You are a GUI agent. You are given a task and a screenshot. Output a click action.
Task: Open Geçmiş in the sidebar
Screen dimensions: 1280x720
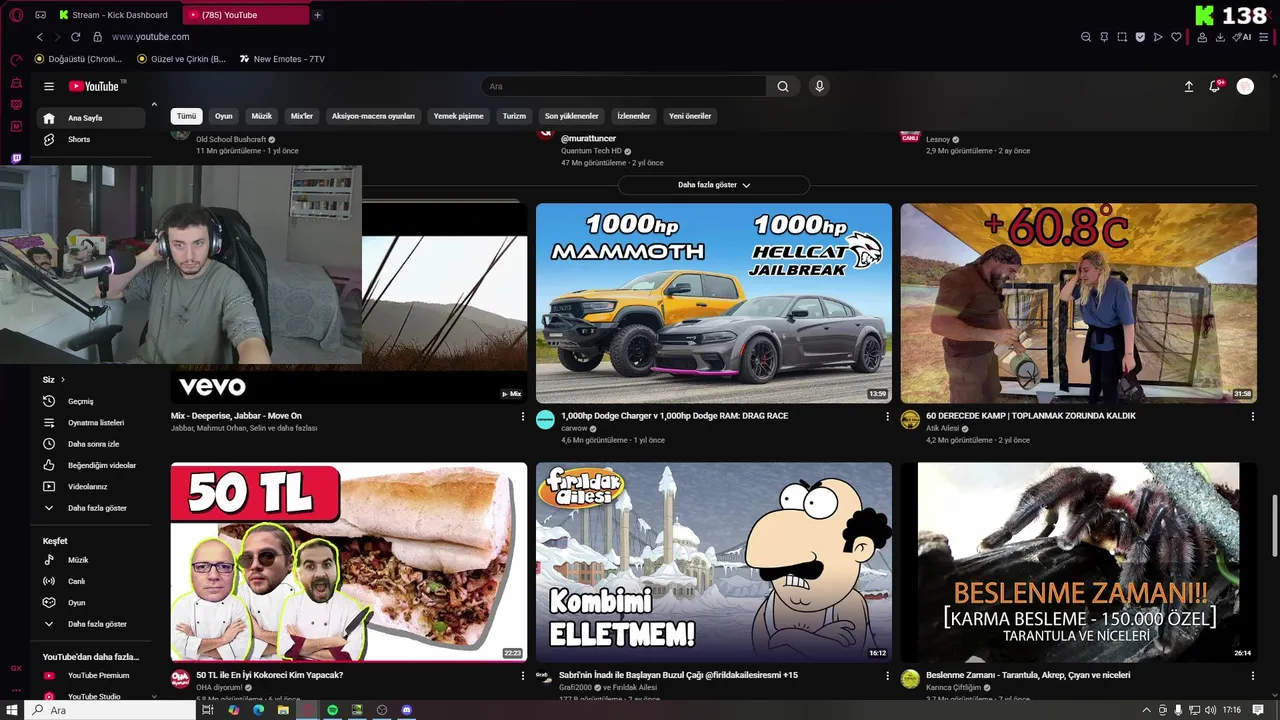tap(91, 401)
